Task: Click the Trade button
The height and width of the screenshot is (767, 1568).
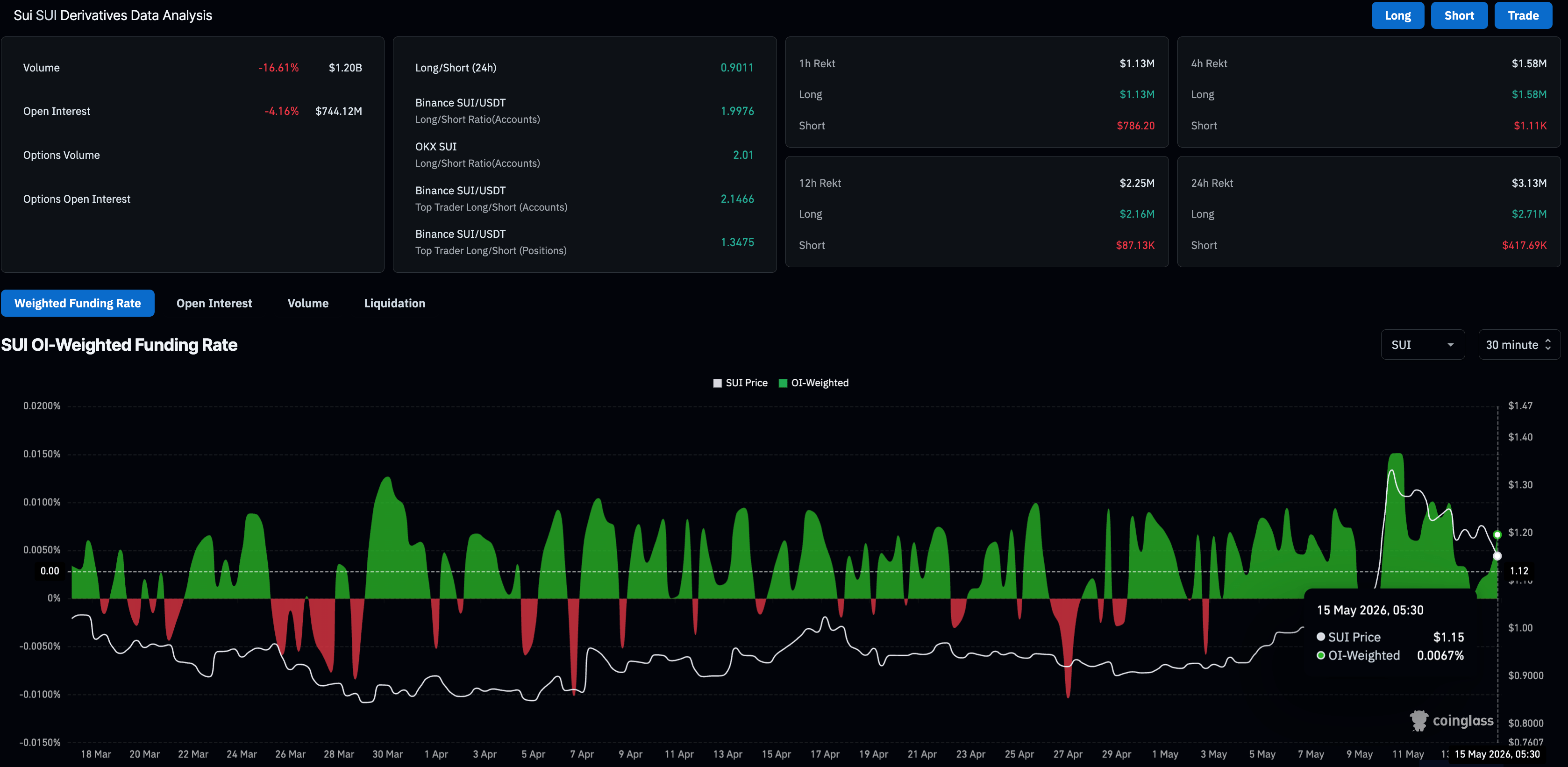Action: point(1523,15)
